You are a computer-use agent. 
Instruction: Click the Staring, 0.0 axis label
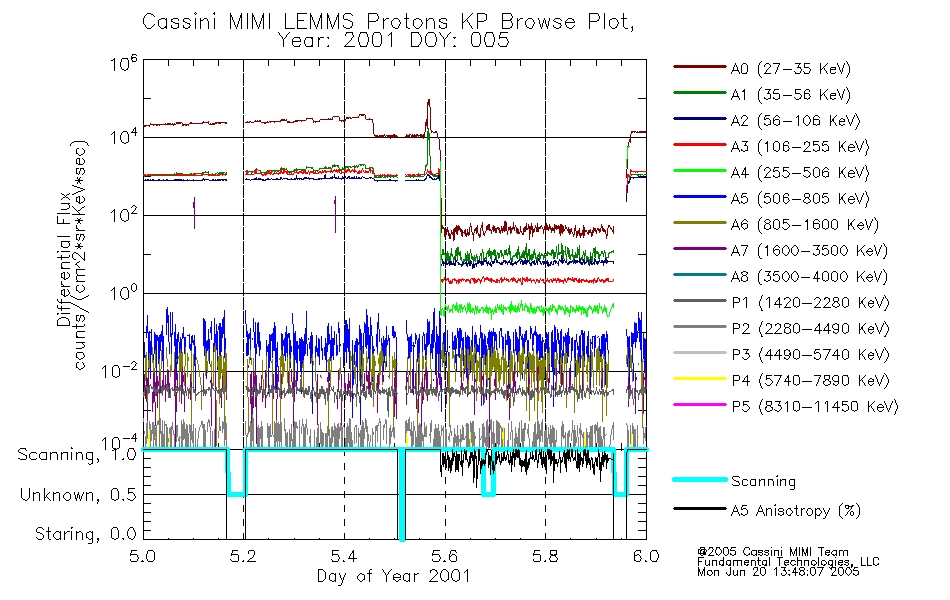(86, 534)
